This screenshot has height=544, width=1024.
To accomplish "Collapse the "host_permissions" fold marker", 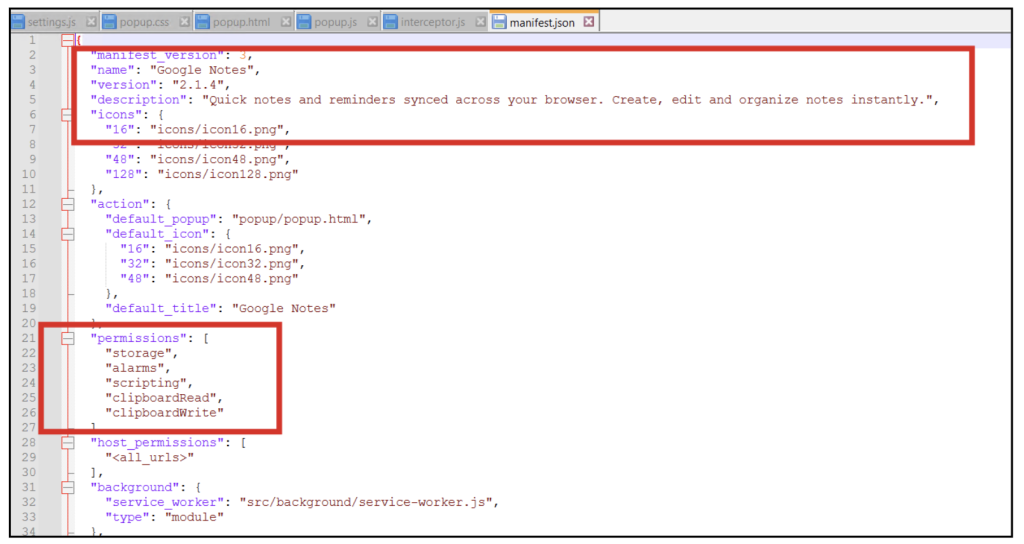I will click(x=67, y=443).
